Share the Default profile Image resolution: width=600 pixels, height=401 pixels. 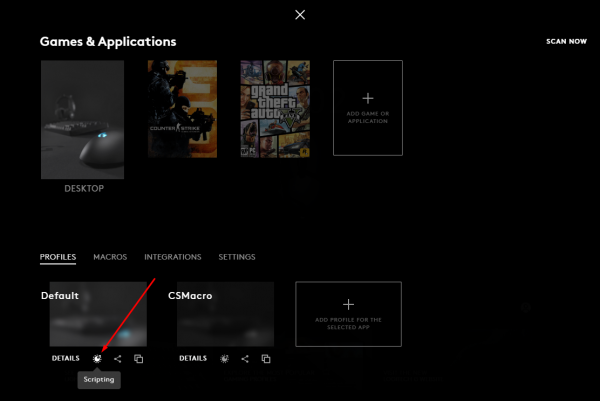click(118, 358)
